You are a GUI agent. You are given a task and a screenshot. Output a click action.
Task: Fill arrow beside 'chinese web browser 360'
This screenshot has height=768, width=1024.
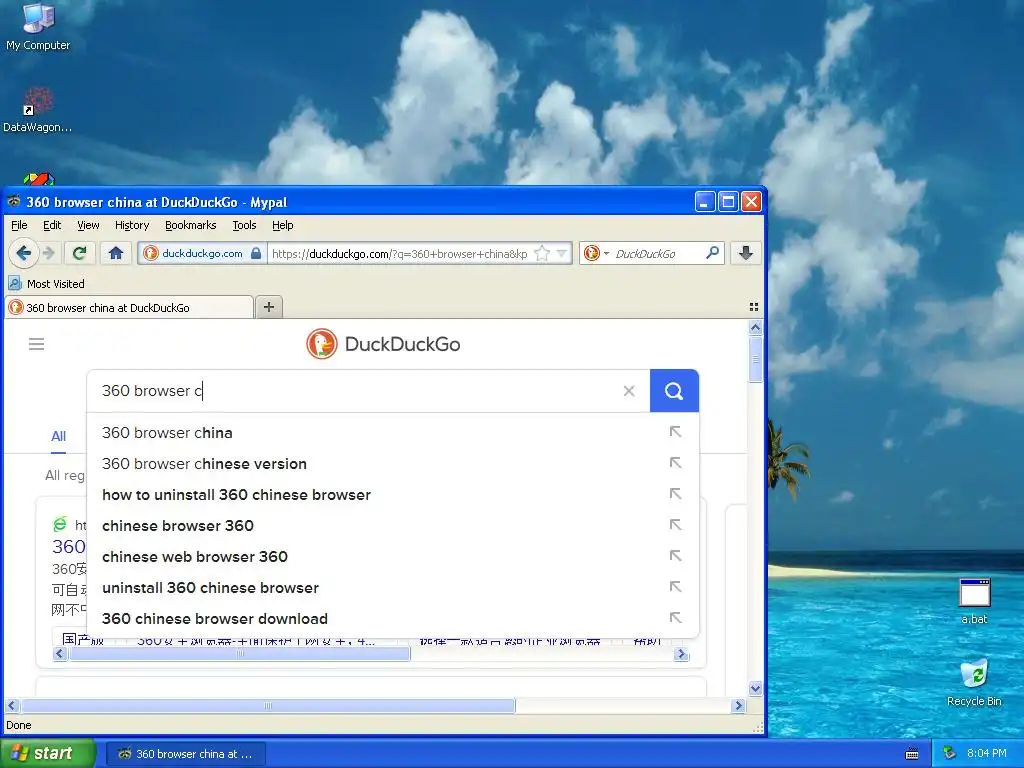tap(675, 556)
